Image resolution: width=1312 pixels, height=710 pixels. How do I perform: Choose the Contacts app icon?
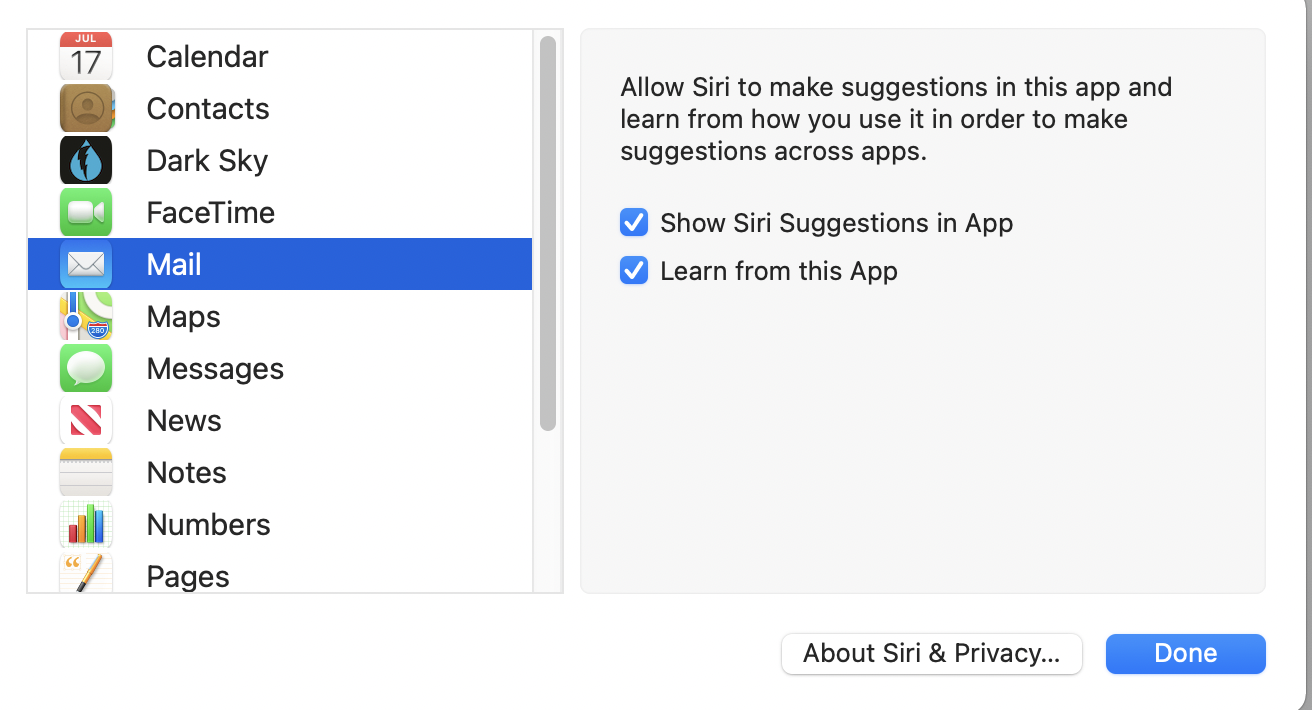click(86, 108)
